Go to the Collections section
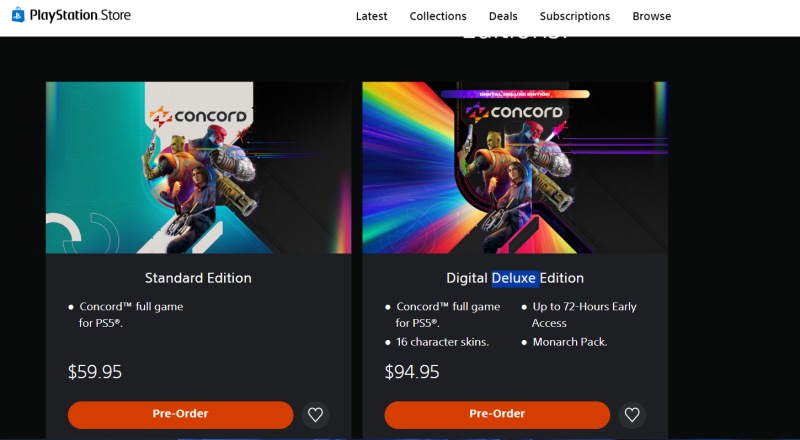 [x=438, y=16]
